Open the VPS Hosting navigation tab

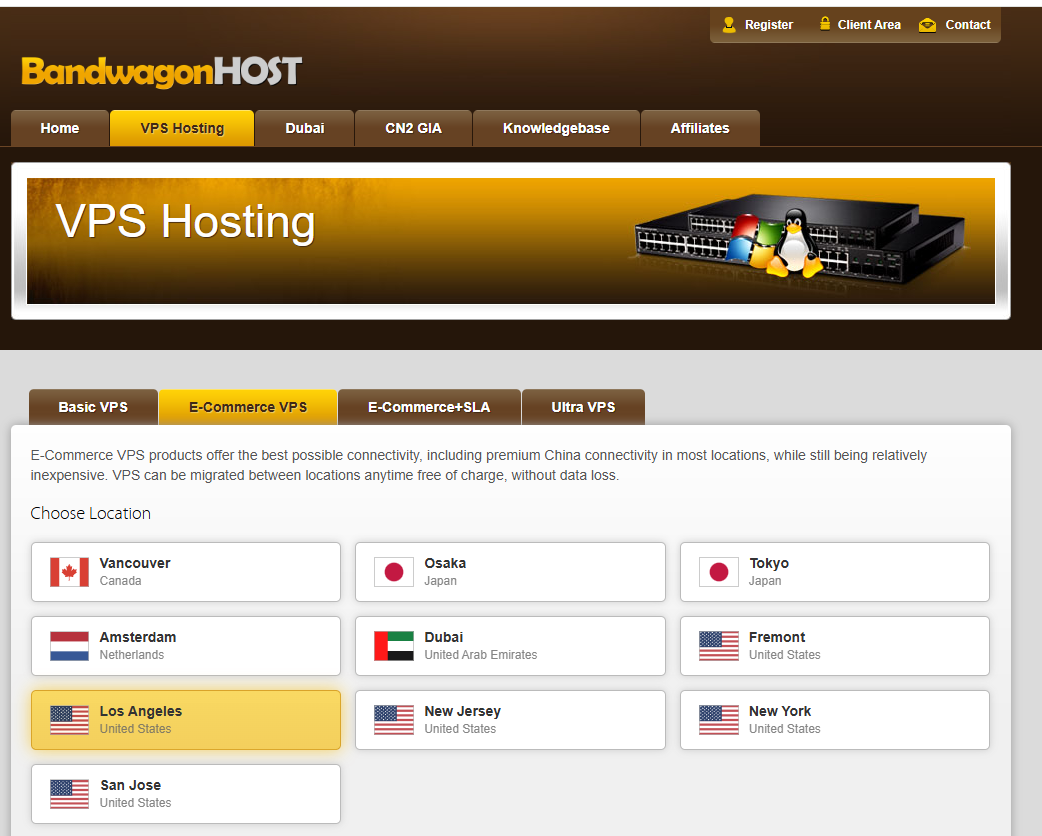182,128
